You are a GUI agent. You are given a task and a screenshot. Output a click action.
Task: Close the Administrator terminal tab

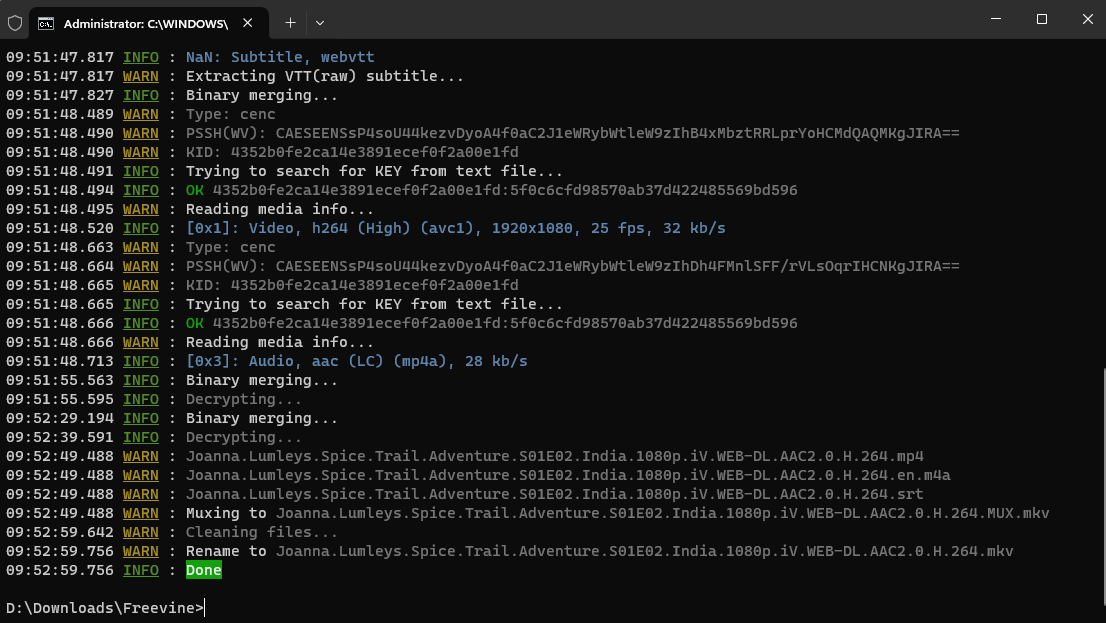pos(248,22)
